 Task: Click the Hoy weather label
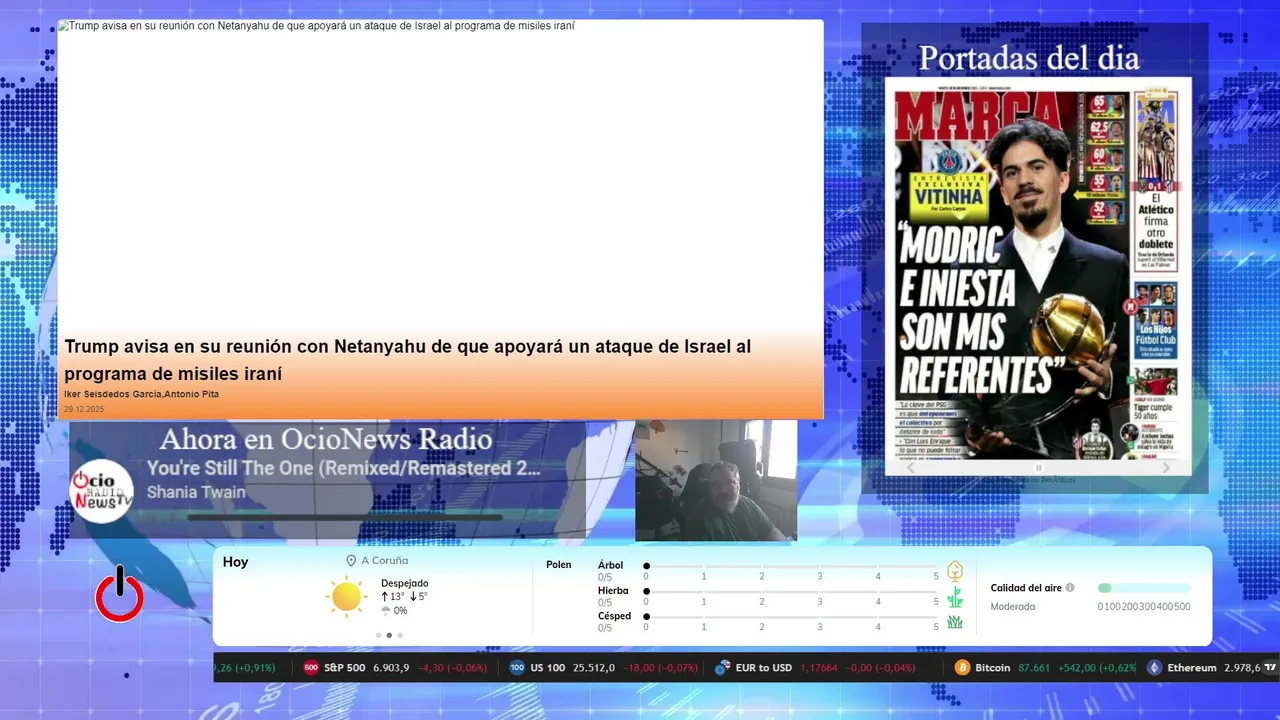pyautogui.click(x=235, y=562)
